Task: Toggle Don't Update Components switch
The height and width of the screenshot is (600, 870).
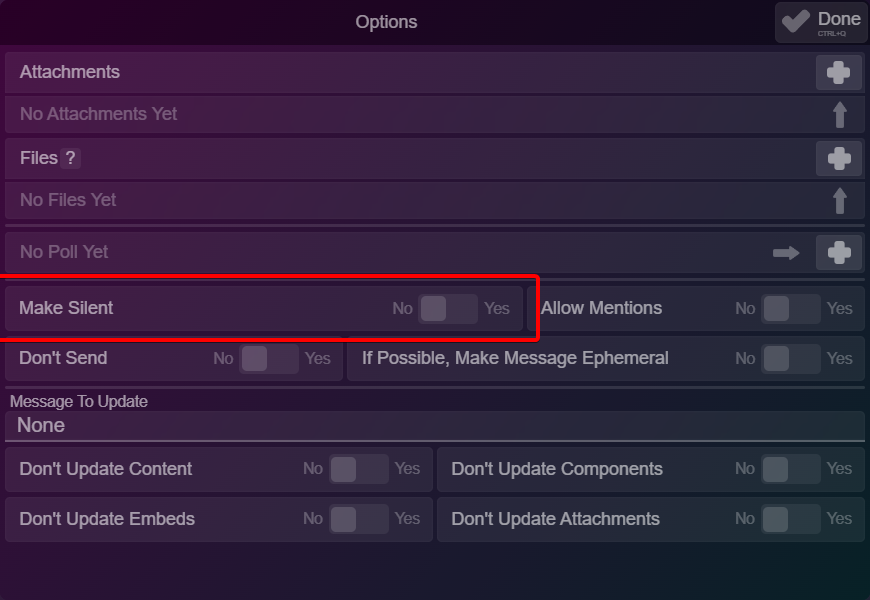Action: (791, 469)
